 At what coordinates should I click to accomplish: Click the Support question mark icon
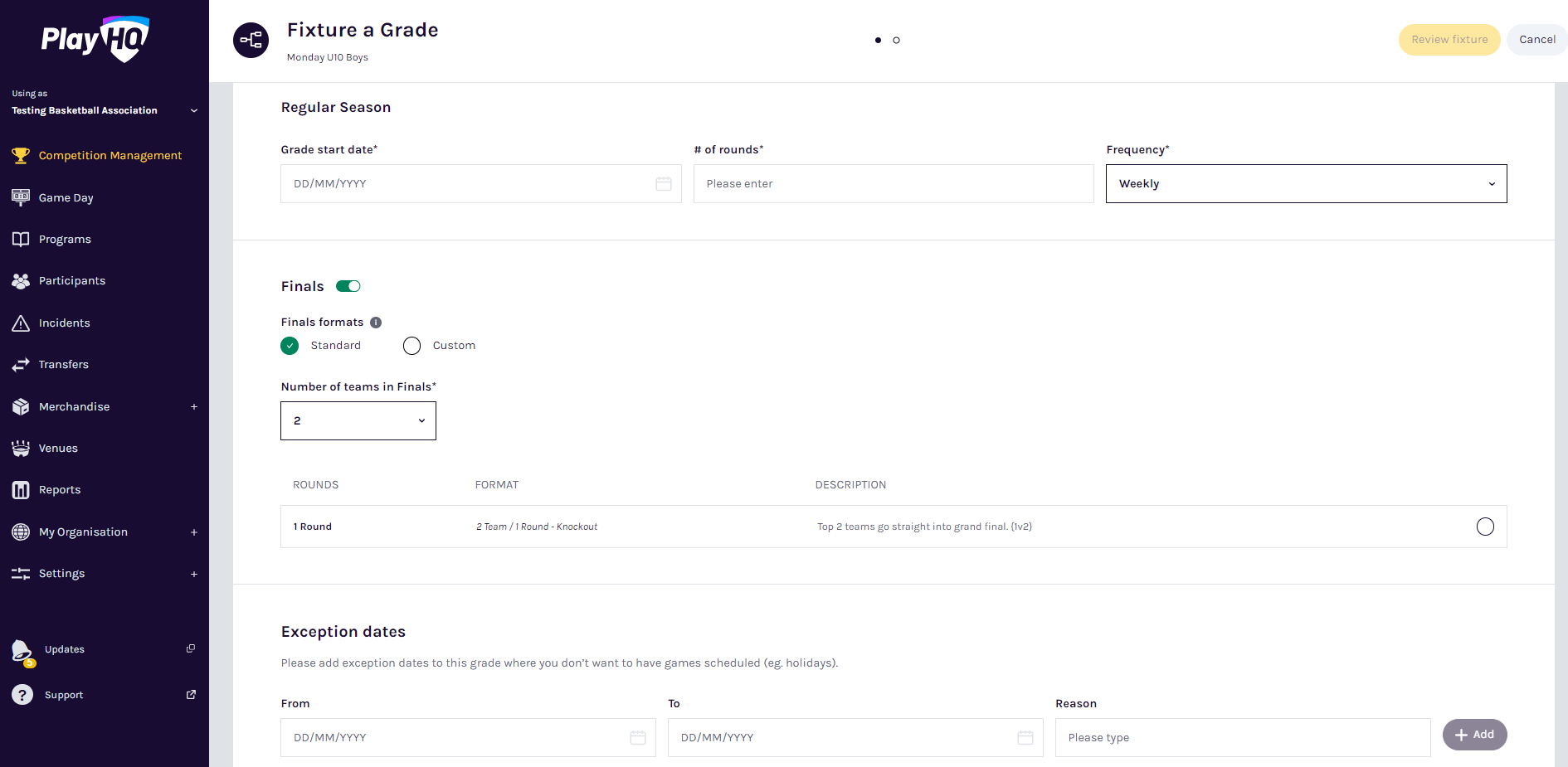pos(22,695)
